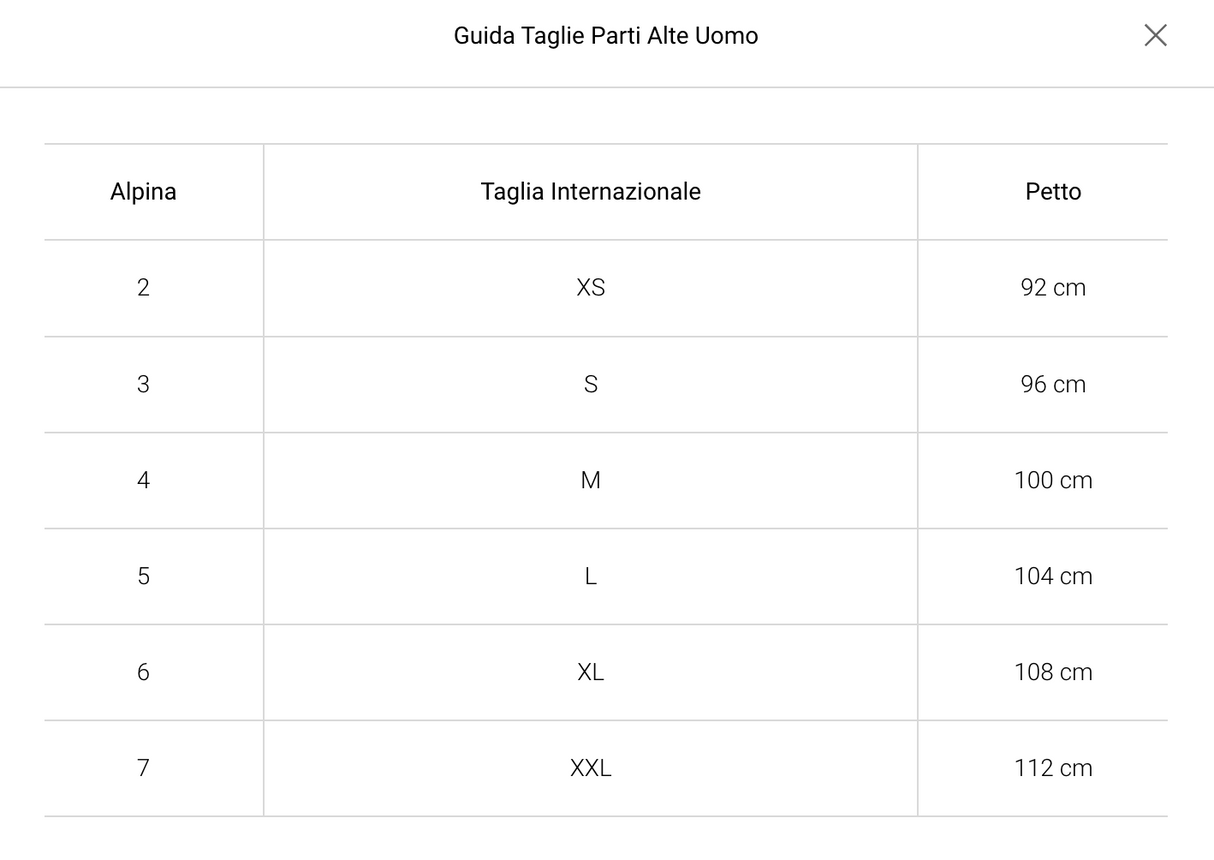Select the Taglia Internazionale column header
Screen dimensions: 1214x860
coord(590,191)
